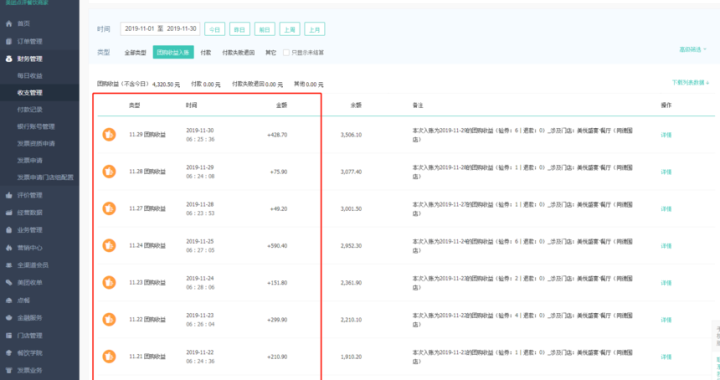Viewport: 720px width, 380px height.
Task: Filter the time range to 今日
Action: click(214, 29)
